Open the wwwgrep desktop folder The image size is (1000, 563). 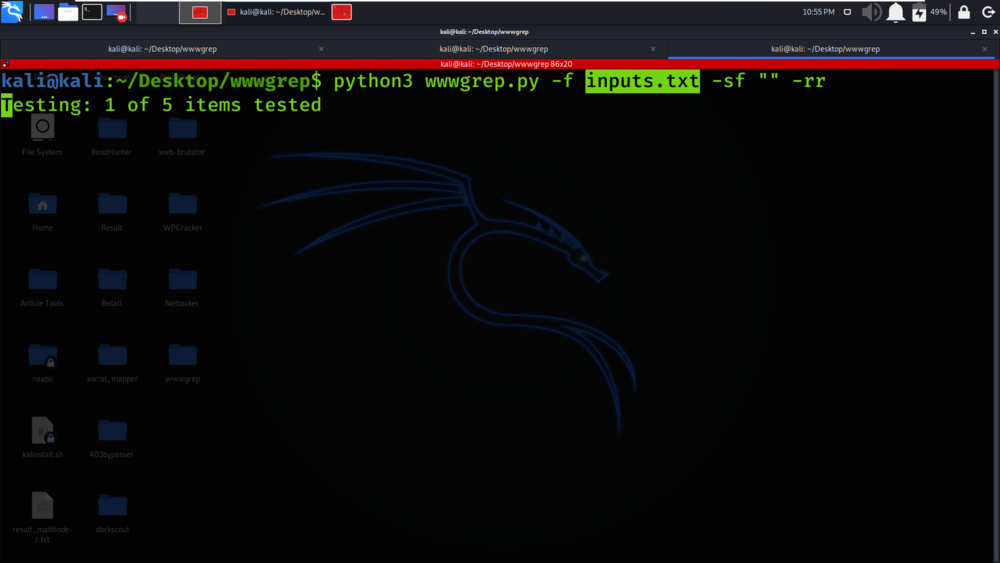click(x=182, y=362)
